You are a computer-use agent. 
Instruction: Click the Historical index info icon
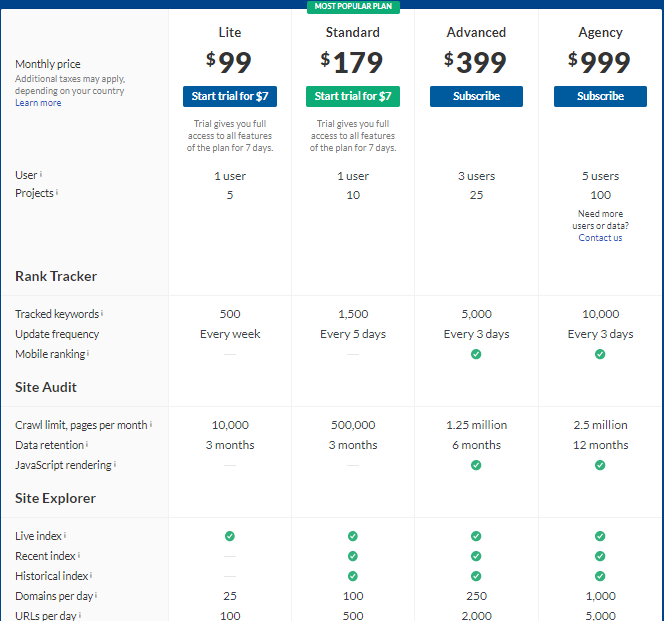(x=91, y=575)
